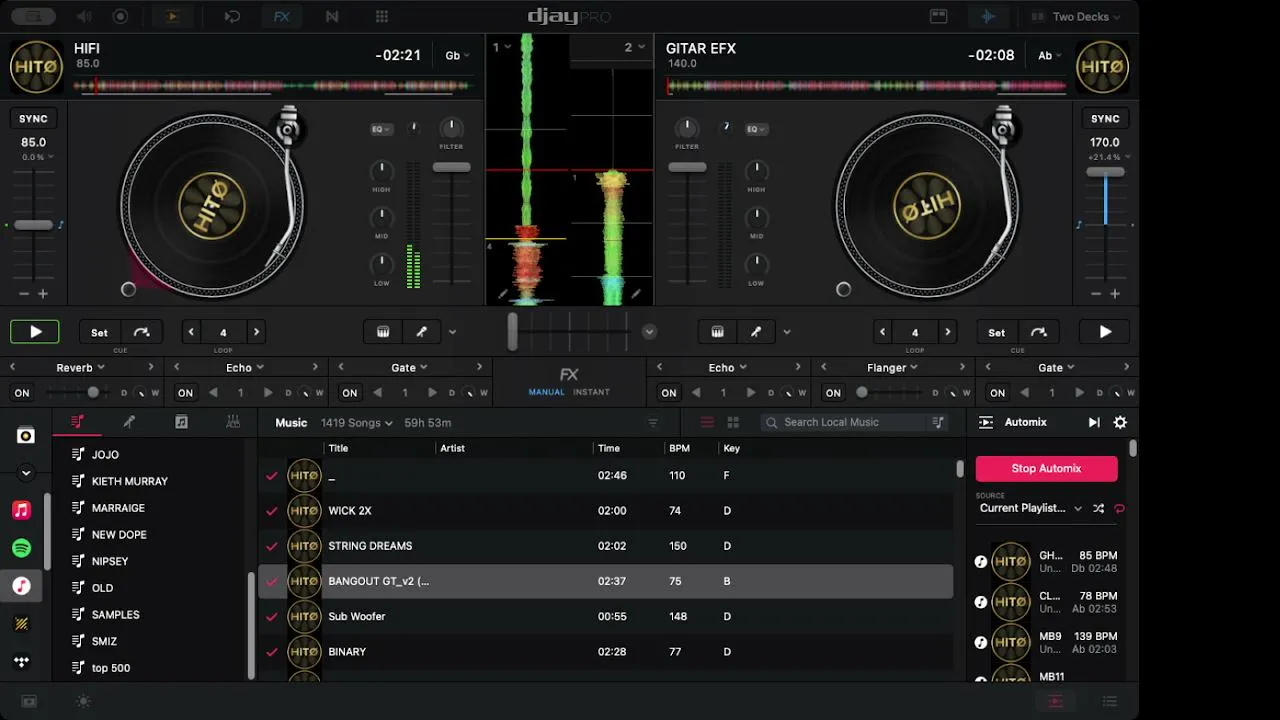Screen dimensions: 1280x720
Task: Click the Set cue button on the HIFI deck
Action: point(99,332)
